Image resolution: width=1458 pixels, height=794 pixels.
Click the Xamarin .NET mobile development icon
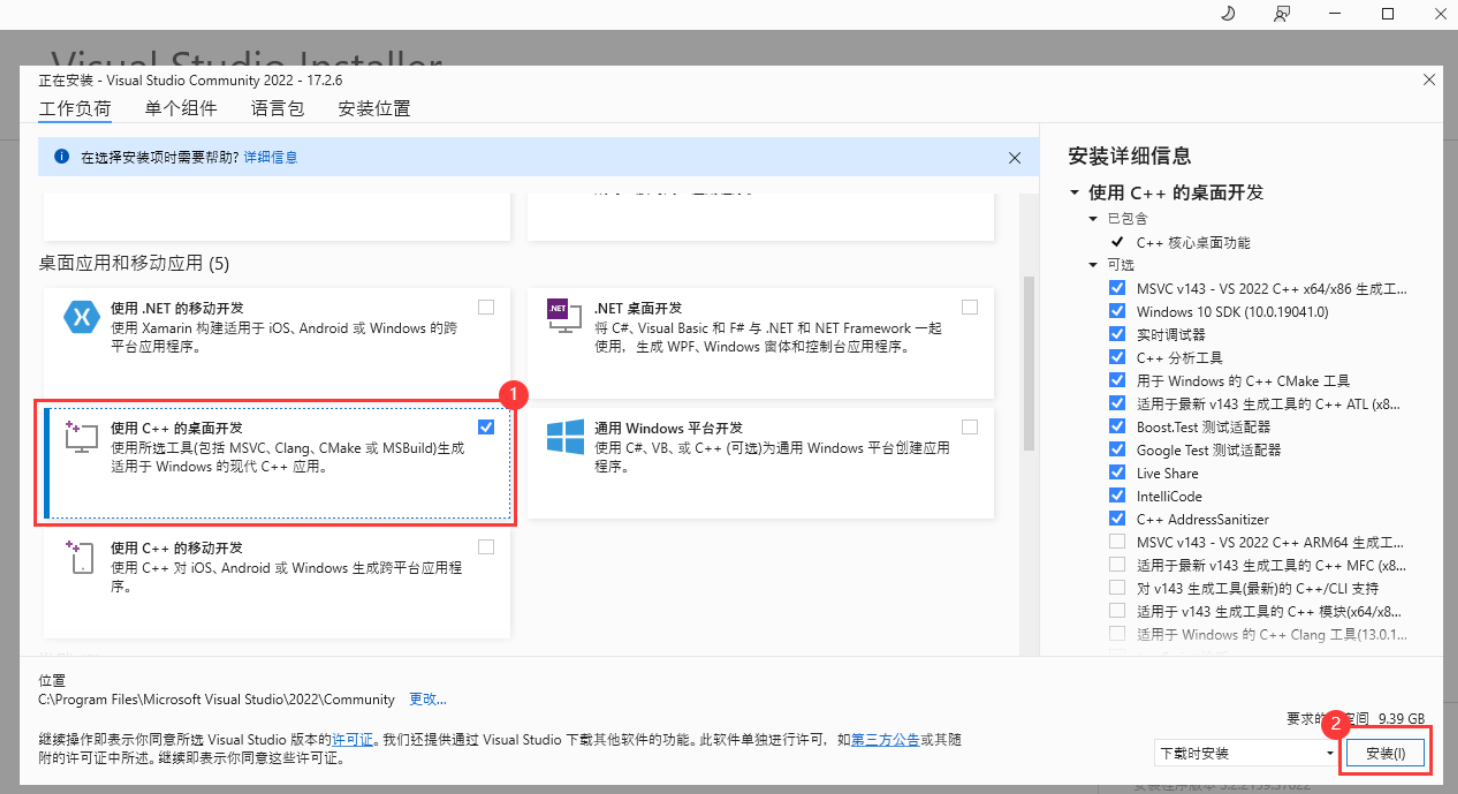pos(81,317)
